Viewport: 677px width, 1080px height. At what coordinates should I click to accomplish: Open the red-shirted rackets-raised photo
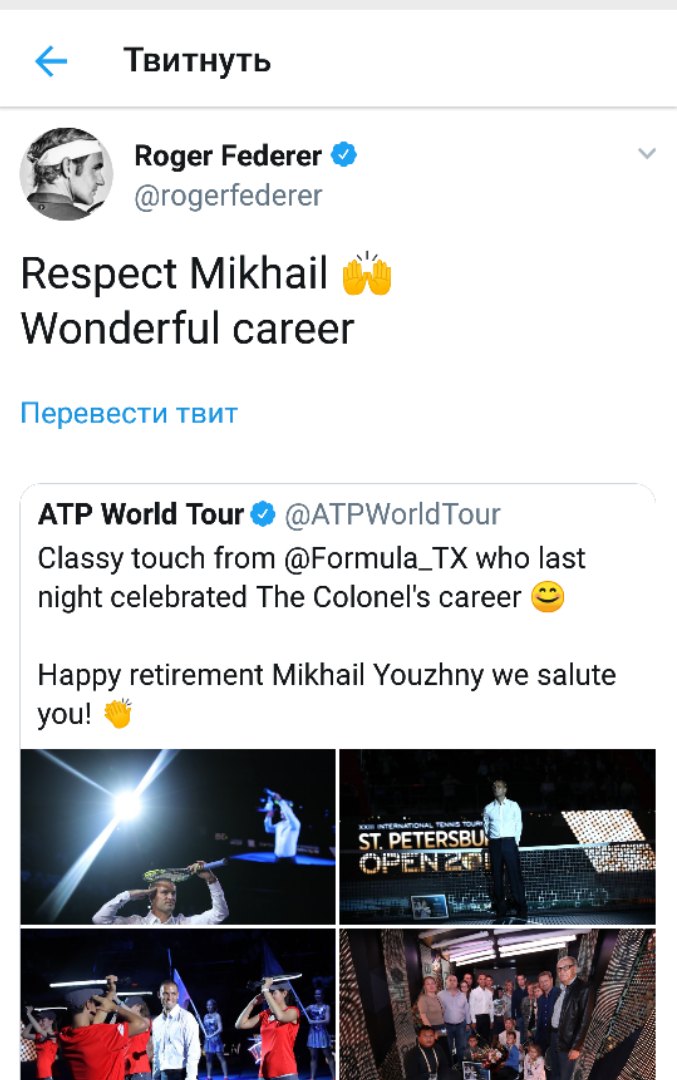178,1003
